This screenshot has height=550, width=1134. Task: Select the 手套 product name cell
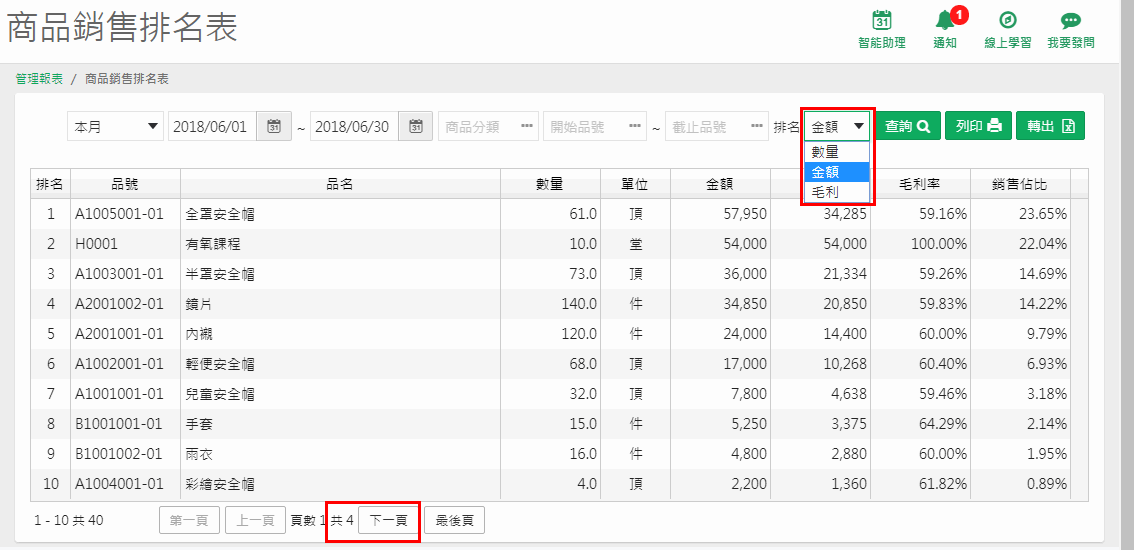pos(341,424)
